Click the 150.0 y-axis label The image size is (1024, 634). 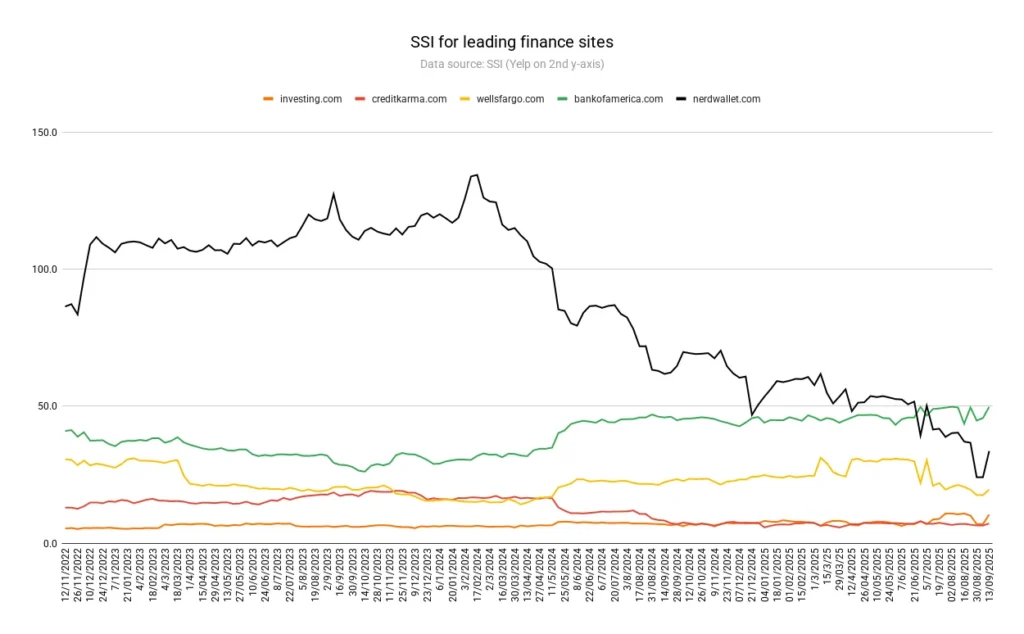pos(45,133)
